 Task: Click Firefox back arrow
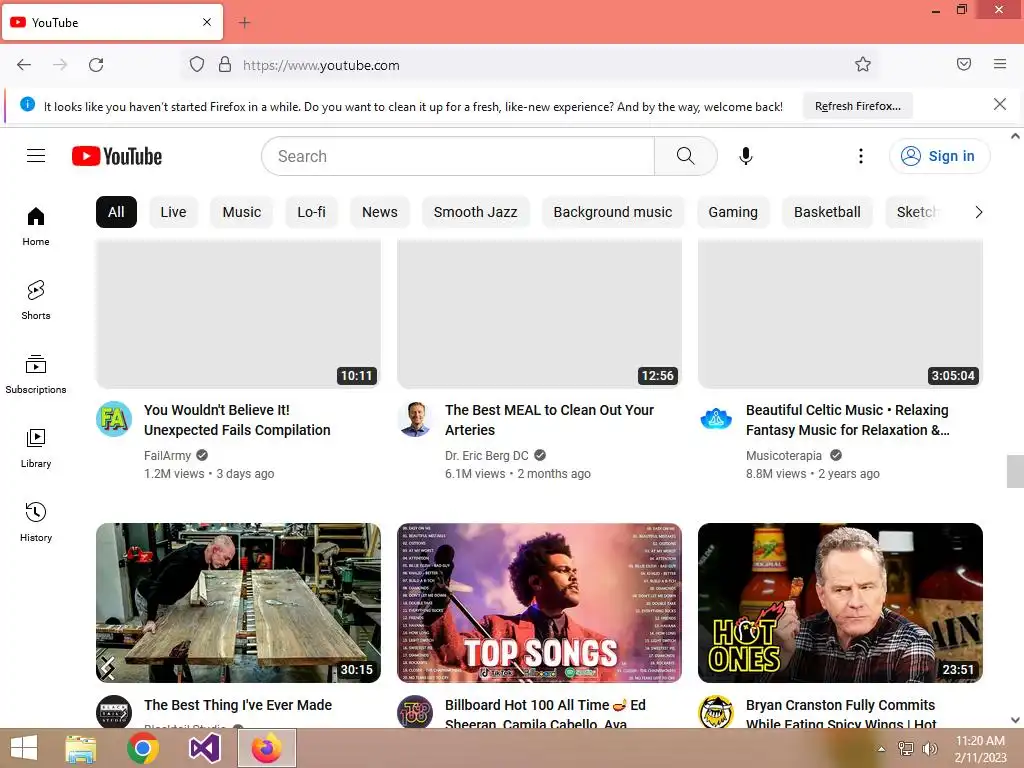click(x=24, y=65)
